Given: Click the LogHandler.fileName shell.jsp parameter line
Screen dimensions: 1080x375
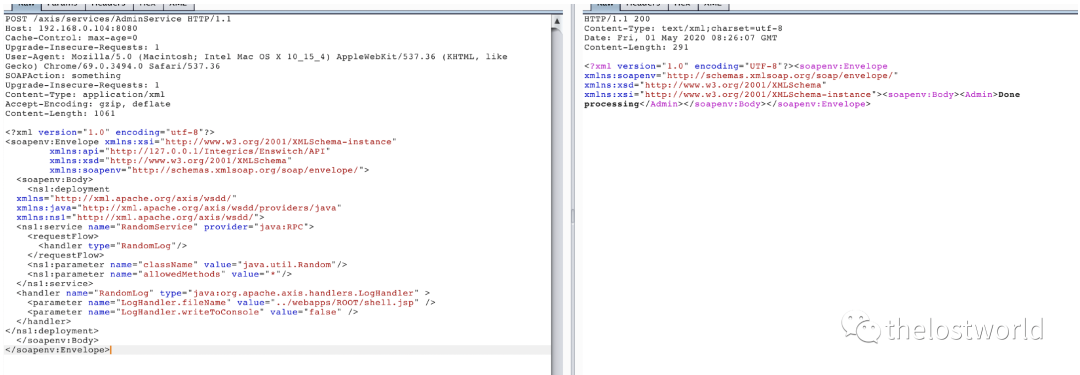Looking at the screenshot, I should (x=231, y=302).
